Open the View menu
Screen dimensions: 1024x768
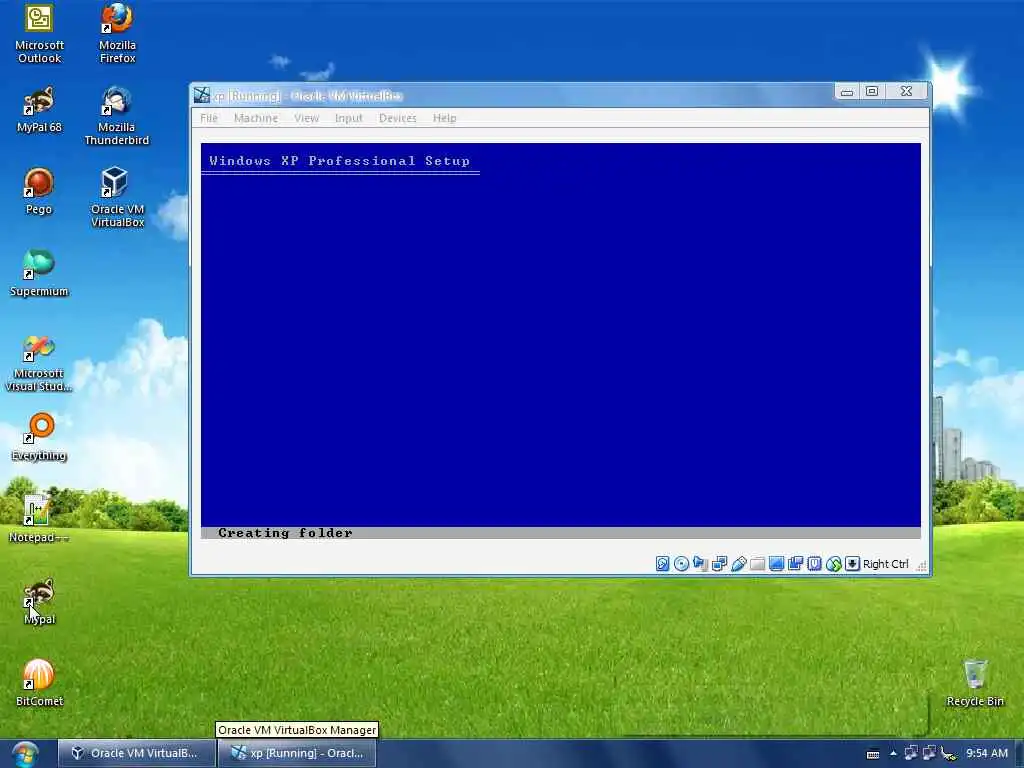[x=306, y=118]
